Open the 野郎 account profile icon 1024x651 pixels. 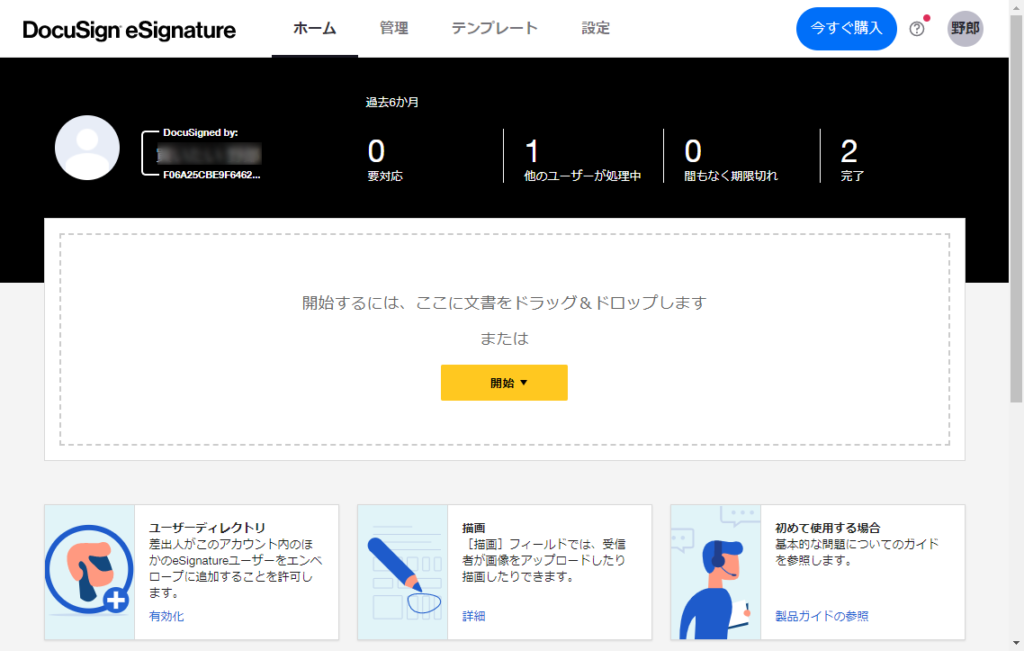click(x=964, y=29)
